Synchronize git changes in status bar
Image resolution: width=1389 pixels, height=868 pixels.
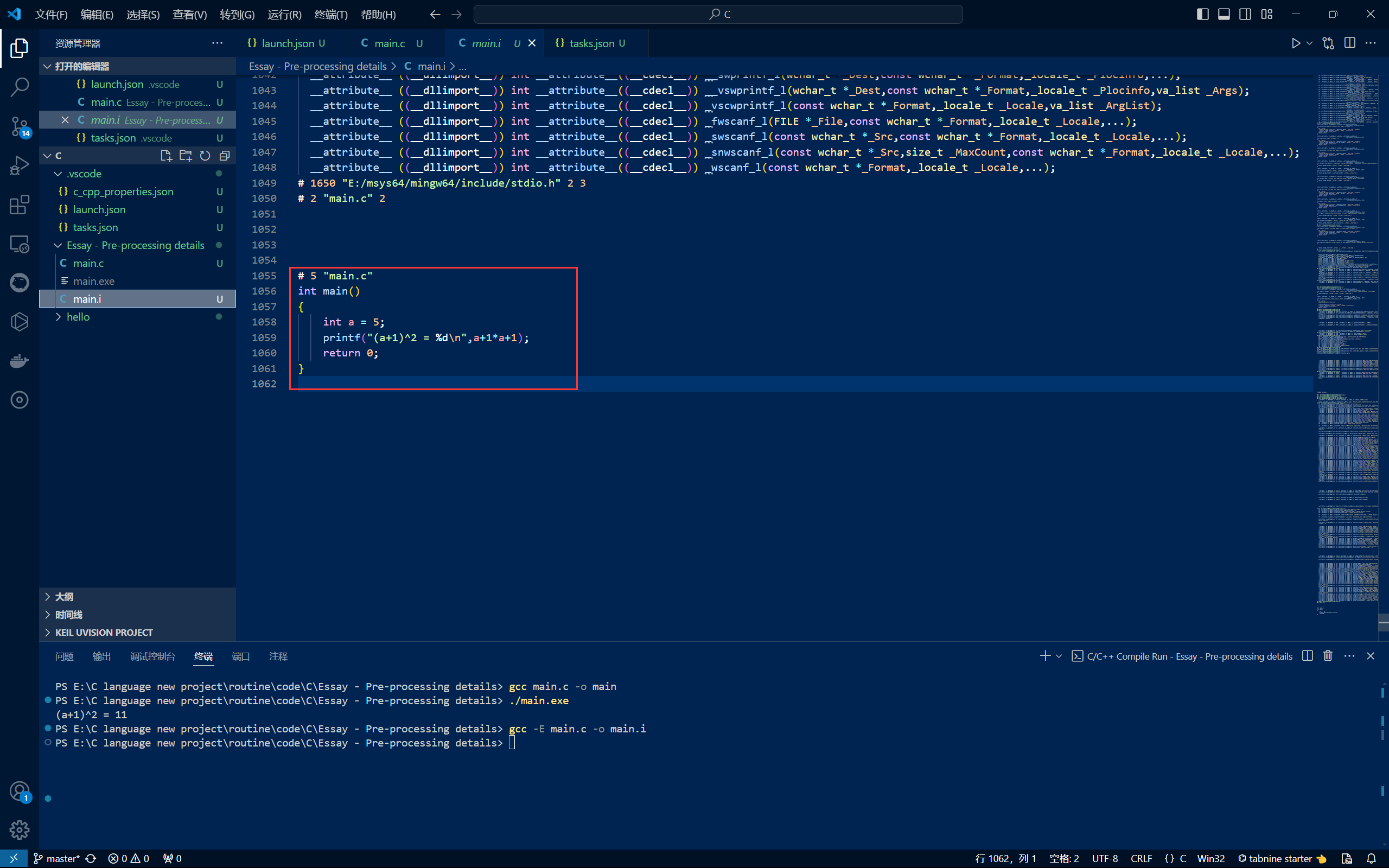(x=91, y=858)
